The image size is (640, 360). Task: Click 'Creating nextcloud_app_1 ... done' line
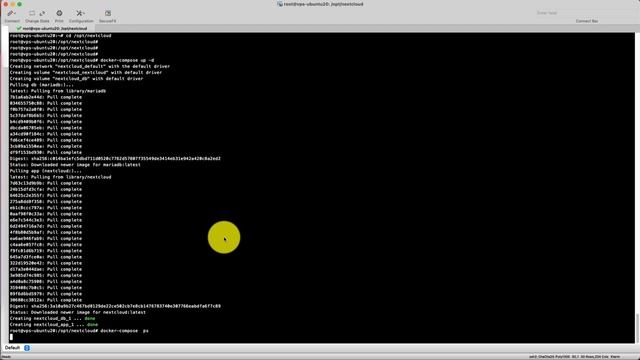54,324
